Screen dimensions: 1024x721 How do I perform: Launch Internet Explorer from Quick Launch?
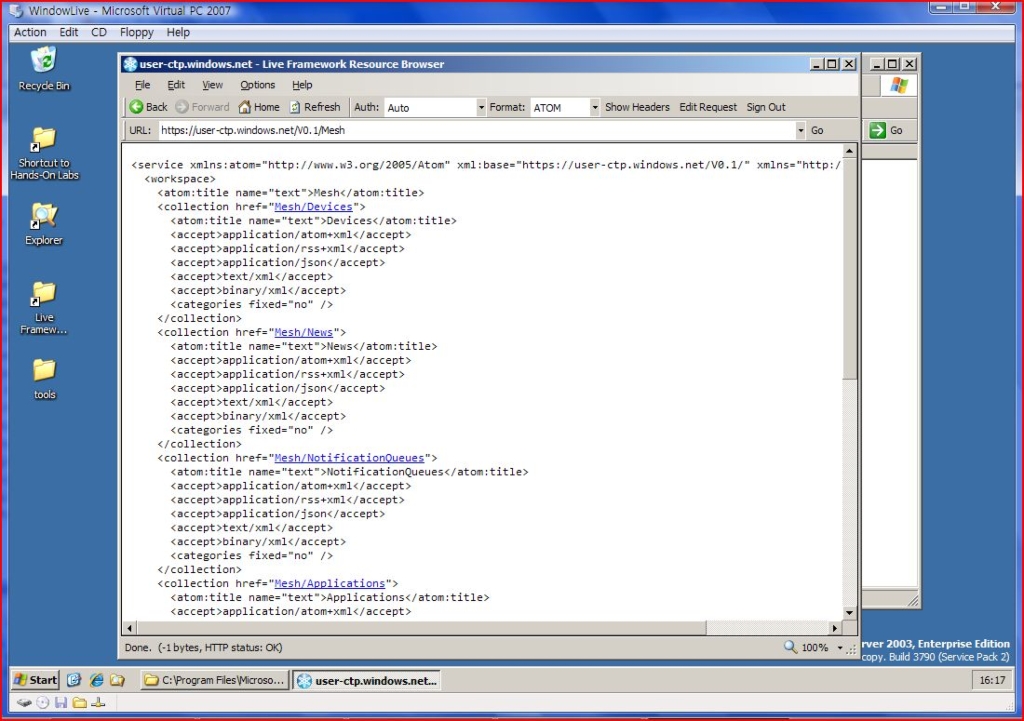(96, 680)
